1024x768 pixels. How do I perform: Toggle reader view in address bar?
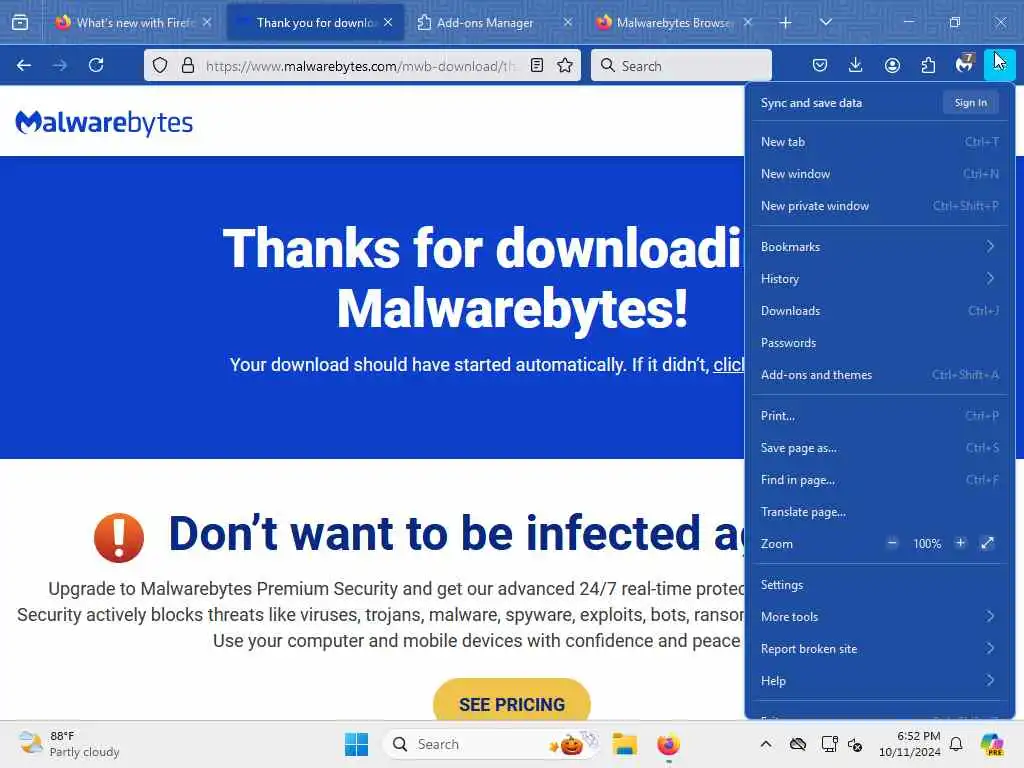tap(537, 65)
